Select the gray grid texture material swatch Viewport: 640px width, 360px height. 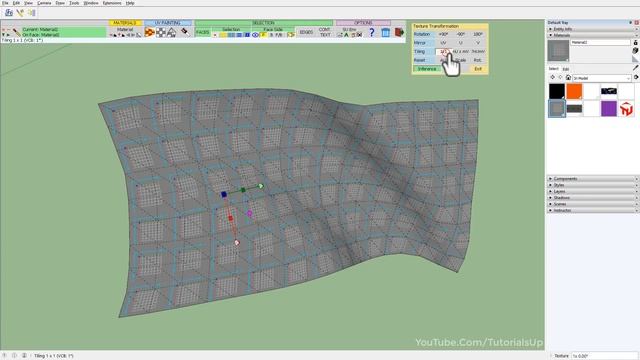point(557,109)
